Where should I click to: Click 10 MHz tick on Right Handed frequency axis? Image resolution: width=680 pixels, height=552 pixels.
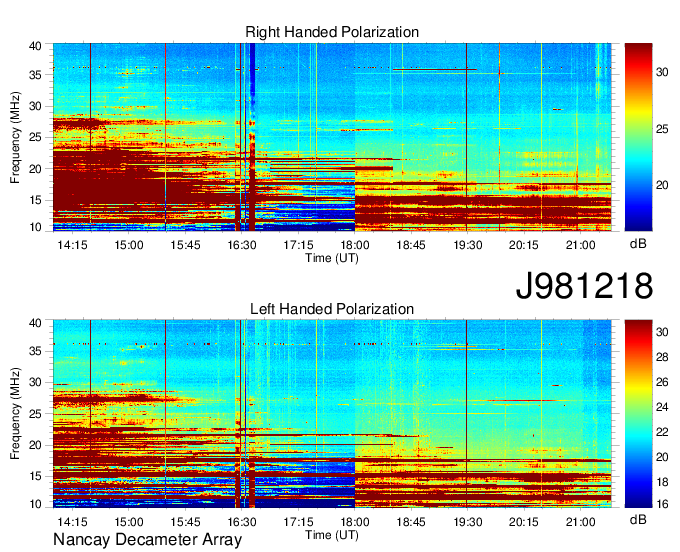(x=35, y=227)
